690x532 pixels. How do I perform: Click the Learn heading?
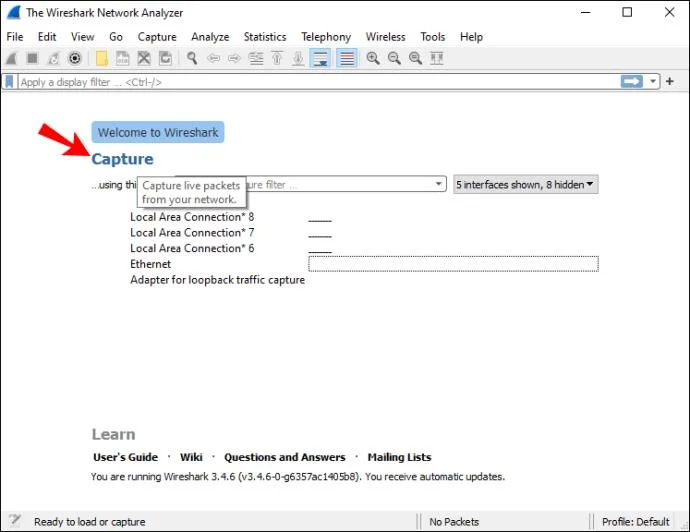[x=114, y=434]
